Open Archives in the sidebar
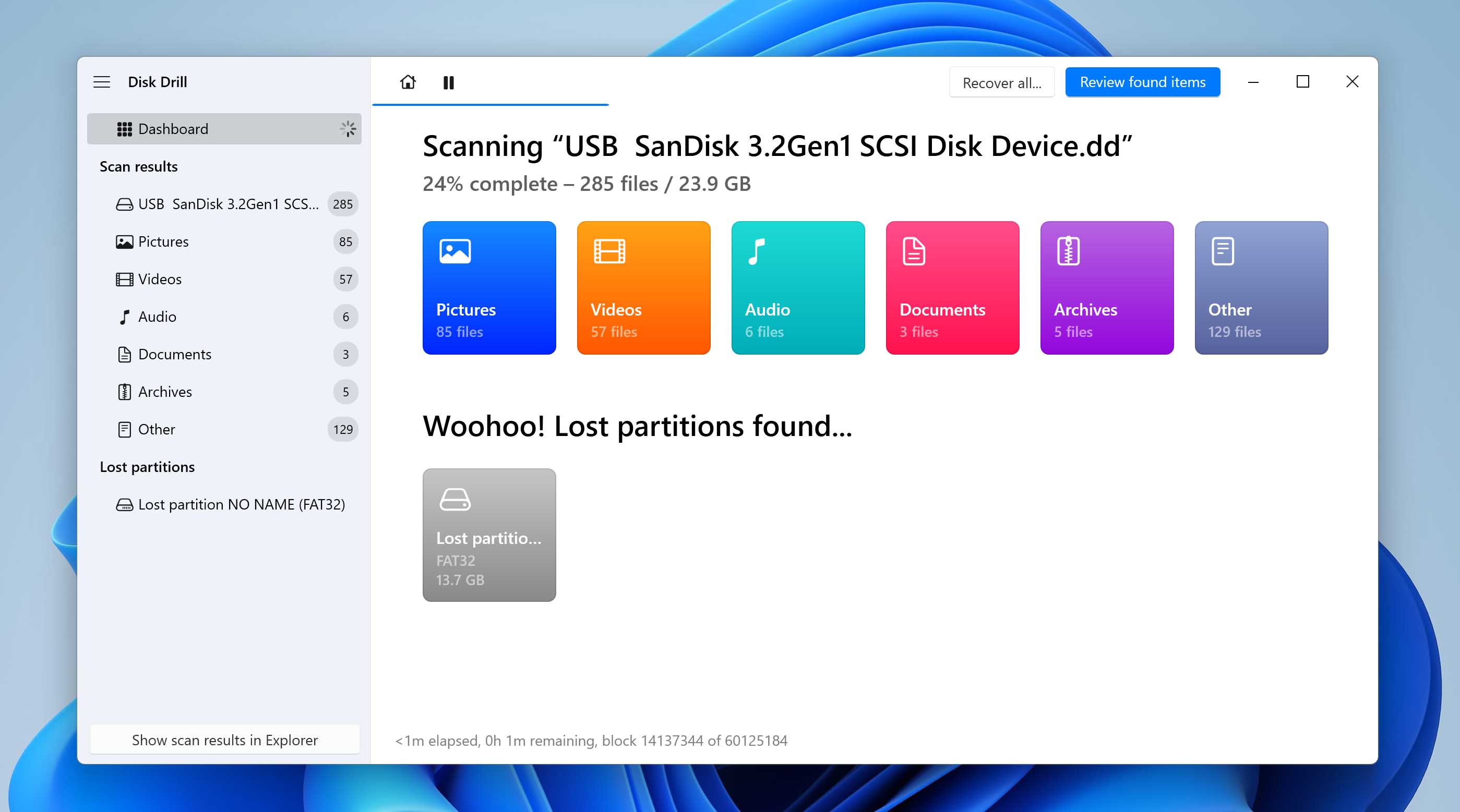Viewport: 1460px width, 812px height. [224, 392]
